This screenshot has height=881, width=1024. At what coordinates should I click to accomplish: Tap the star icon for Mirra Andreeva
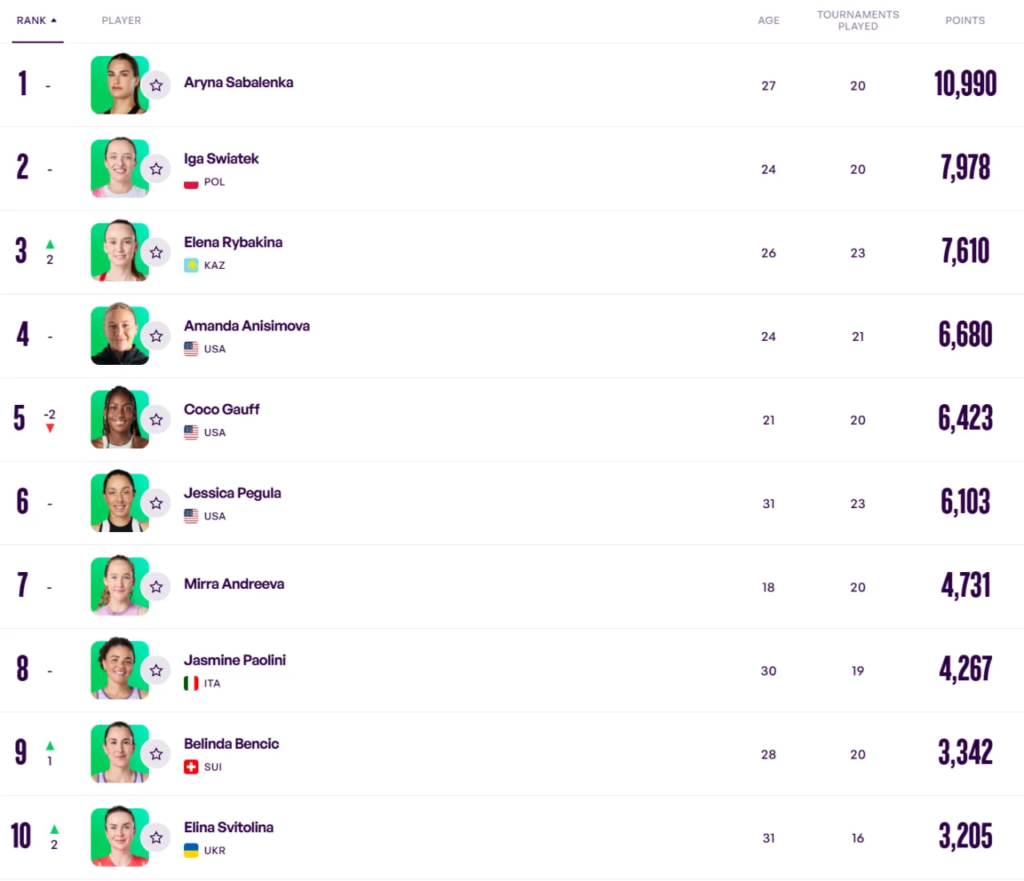[x=156, y=587]
